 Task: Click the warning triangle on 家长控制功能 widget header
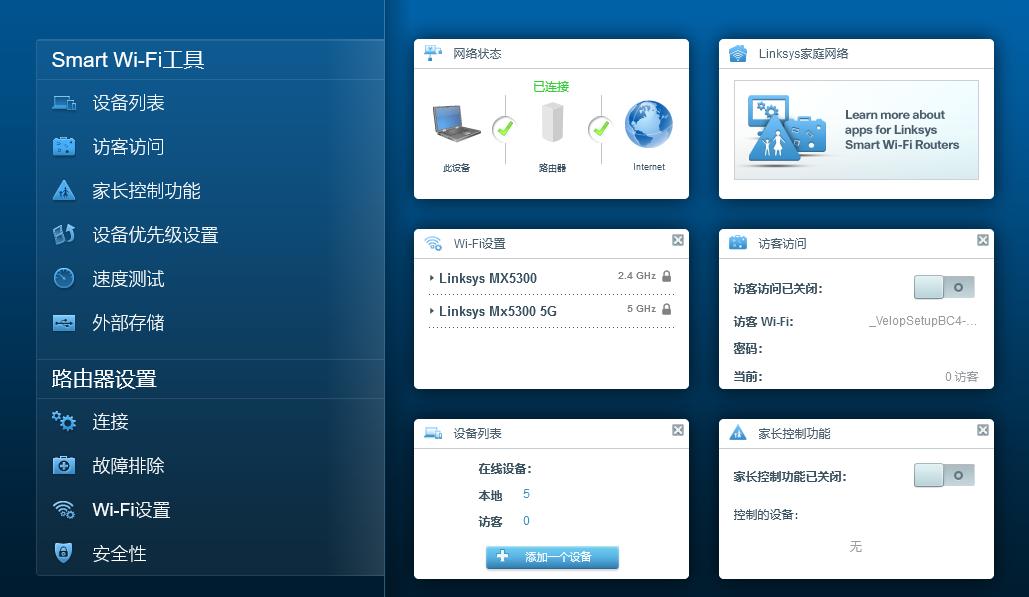coord(737,433)
